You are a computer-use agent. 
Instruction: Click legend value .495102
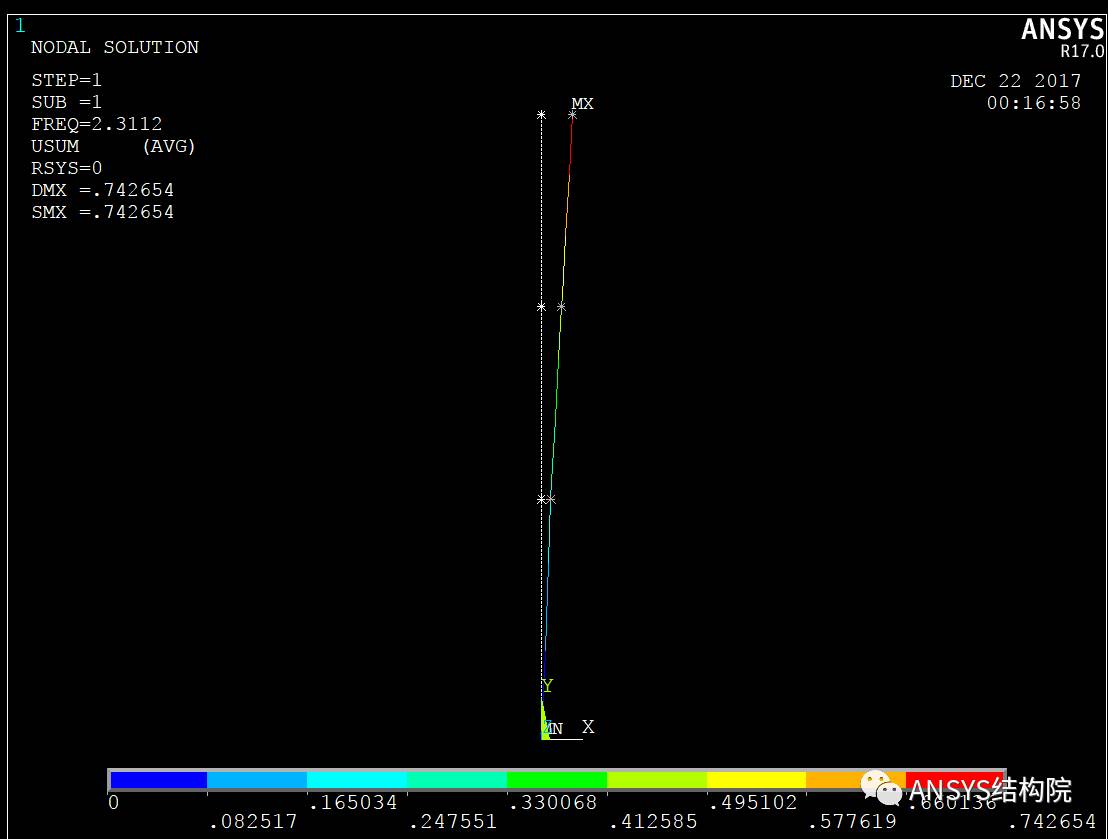753,802
